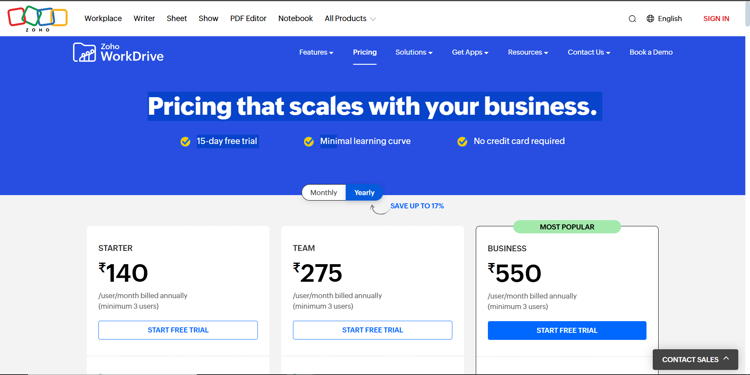The width and height of the screenshot is (750, 375).
Task: Select Yearly billing toggle
Action: tap(364, 193)
